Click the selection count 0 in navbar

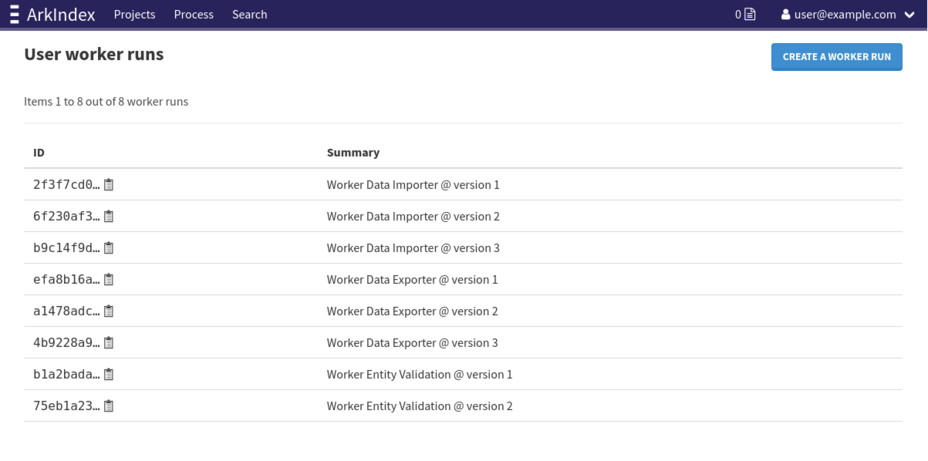pyautogui.click(x=738, y=14)
